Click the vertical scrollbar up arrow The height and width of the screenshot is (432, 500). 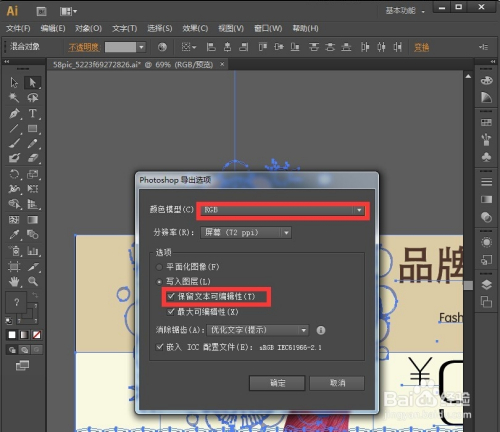(468, 76)
